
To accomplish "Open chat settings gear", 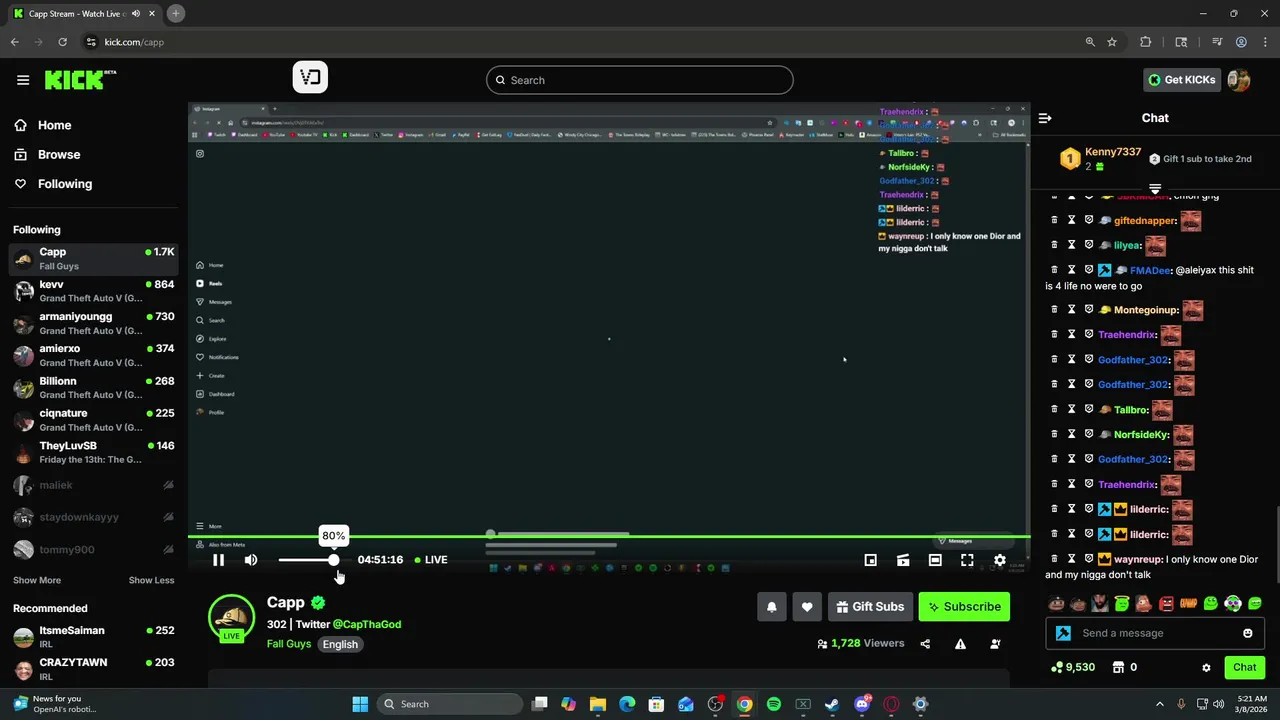I will pos(1206,667).
